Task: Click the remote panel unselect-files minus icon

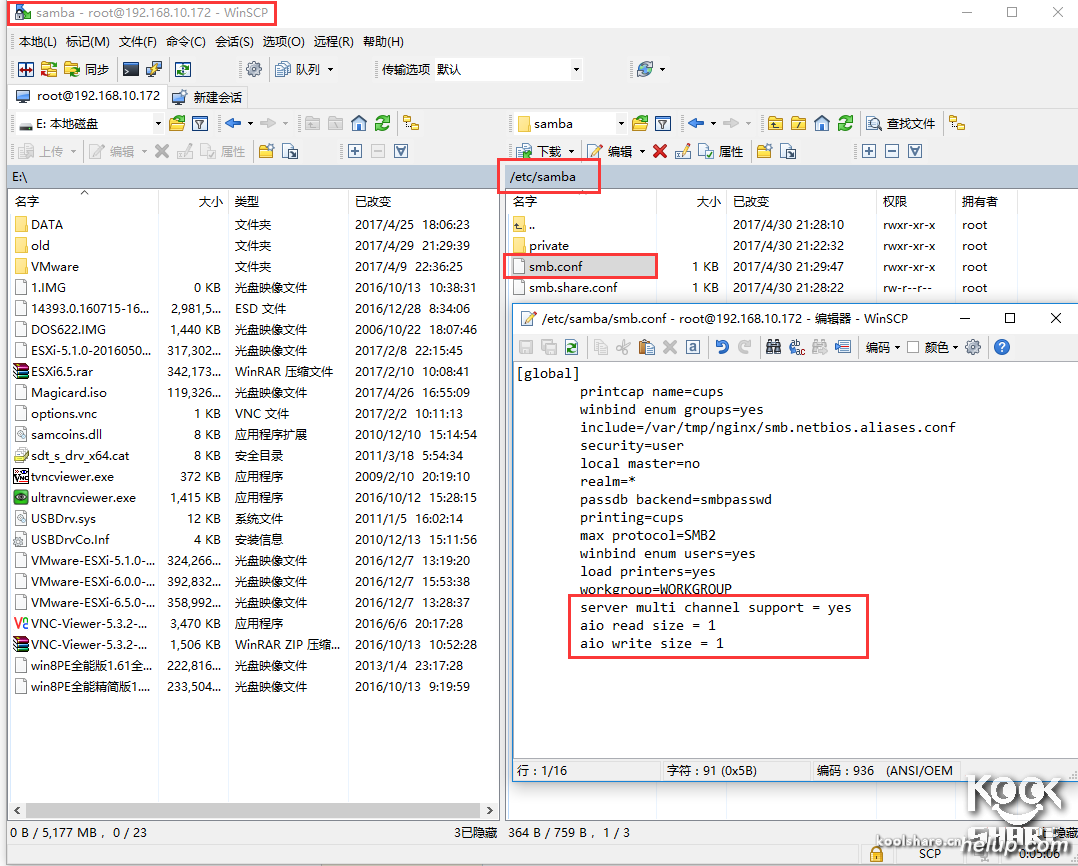Action: point(892,151)
